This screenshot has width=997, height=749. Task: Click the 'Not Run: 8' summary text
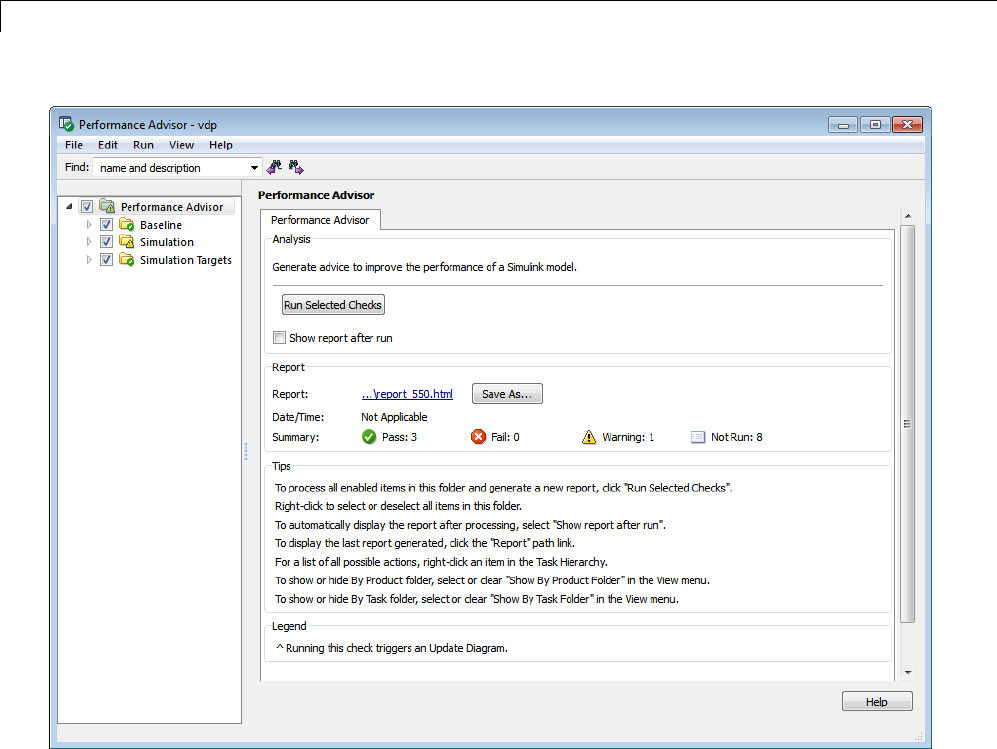coord(736,437)
